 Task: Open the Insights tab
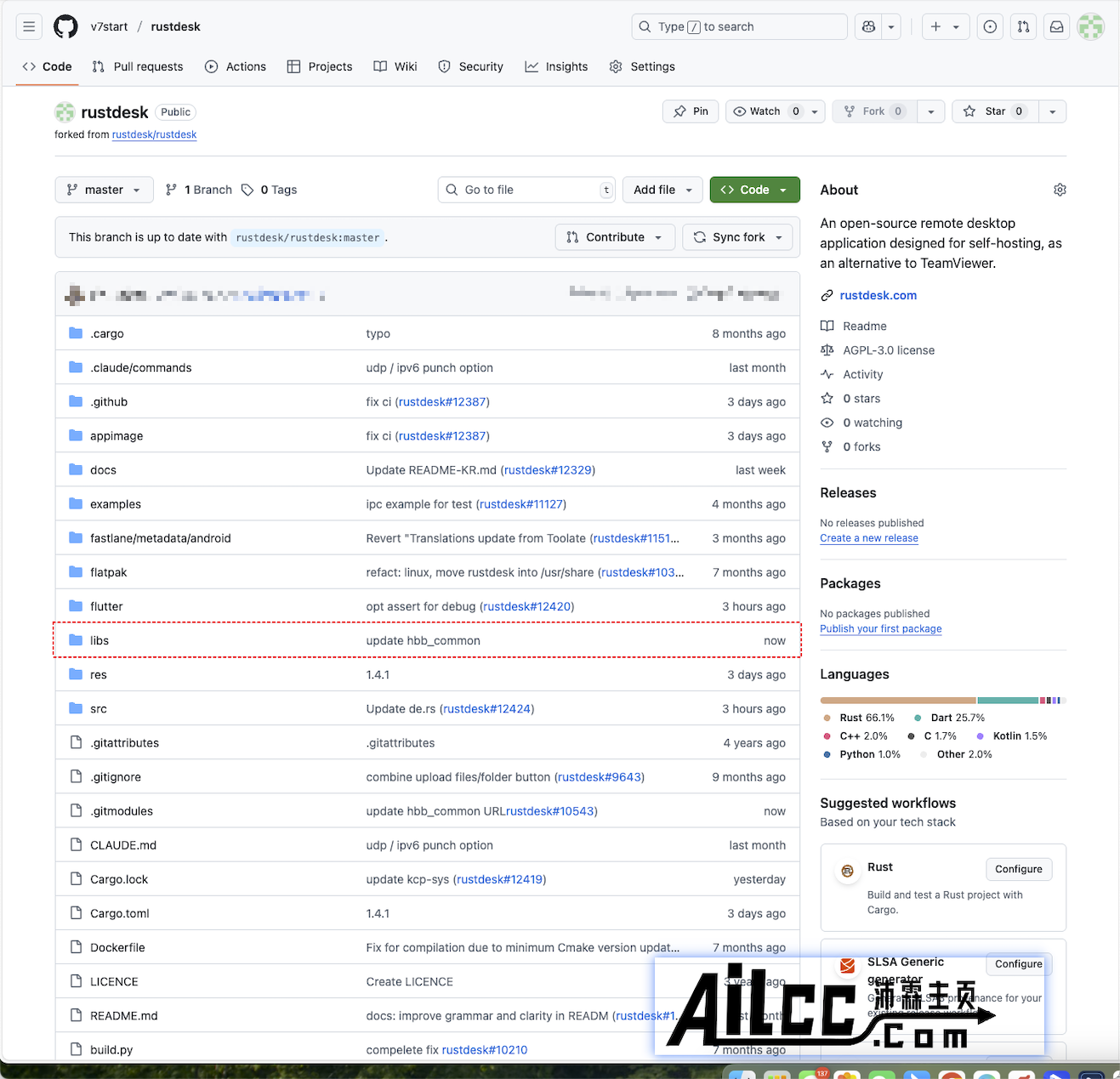556,66
